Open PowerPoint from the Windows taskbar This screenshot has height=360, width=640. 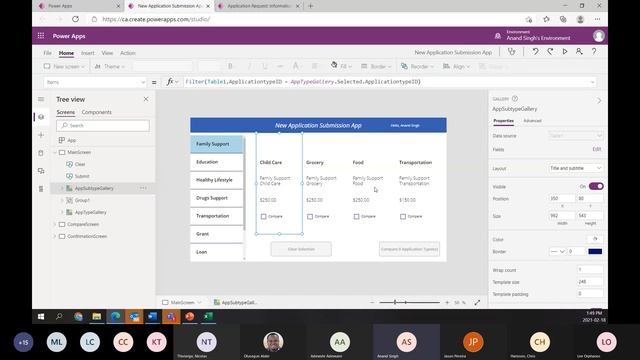[190, 316]
